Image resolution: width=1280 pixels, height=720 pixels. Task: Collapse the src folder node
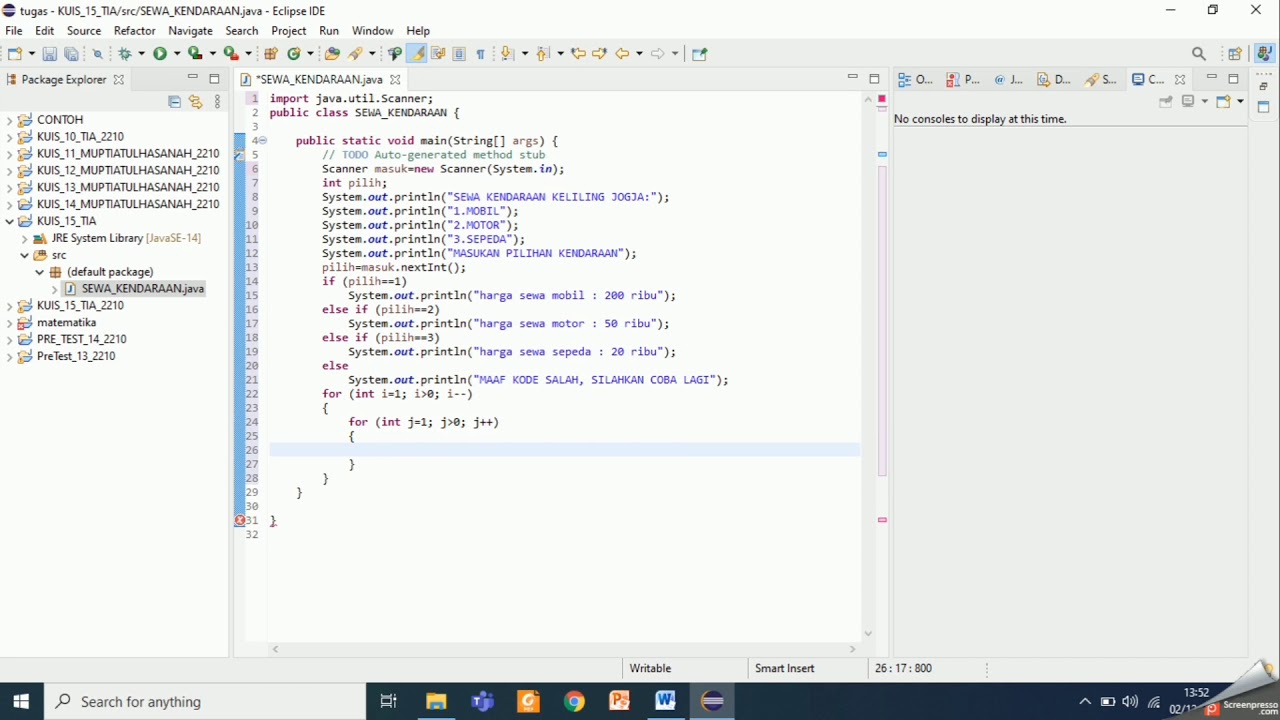(x=25, y=255)
